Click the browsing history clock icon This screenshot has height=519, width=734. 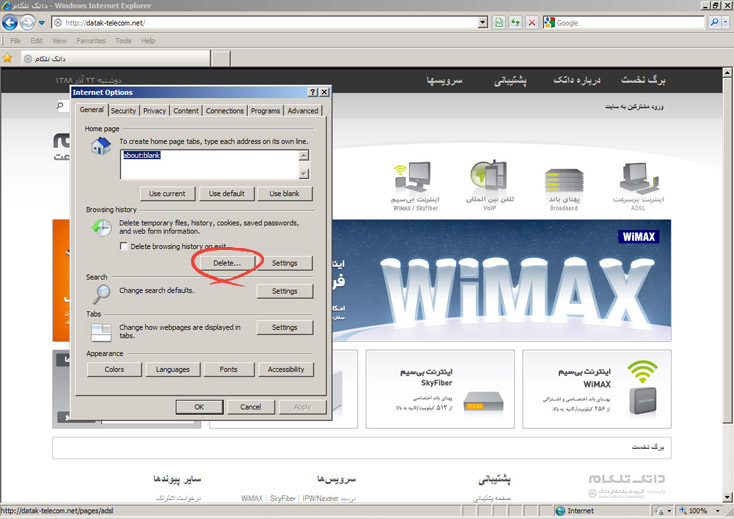tap(101, 228)
